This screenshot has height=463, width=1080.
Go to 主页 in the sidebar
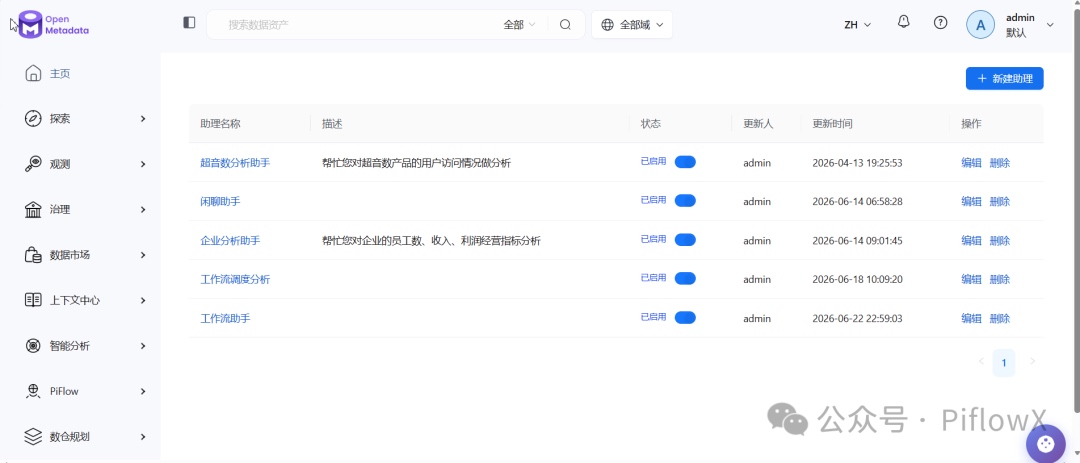60,74
